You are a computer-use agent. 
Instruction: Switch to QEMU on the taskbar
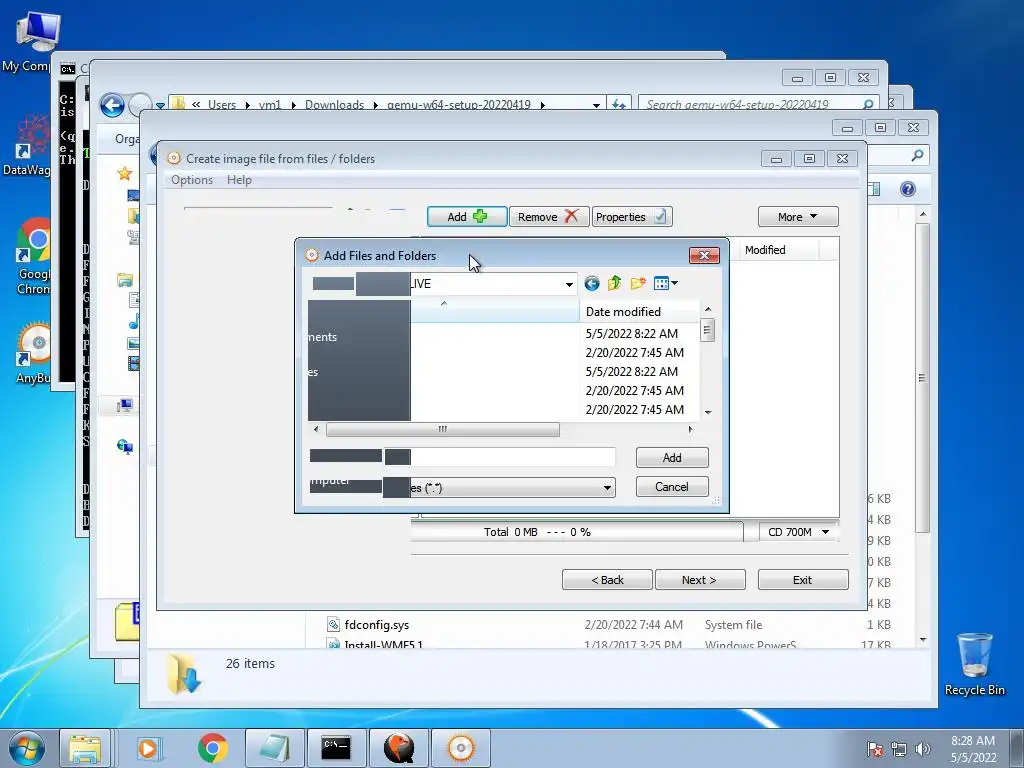pos(399,748)
